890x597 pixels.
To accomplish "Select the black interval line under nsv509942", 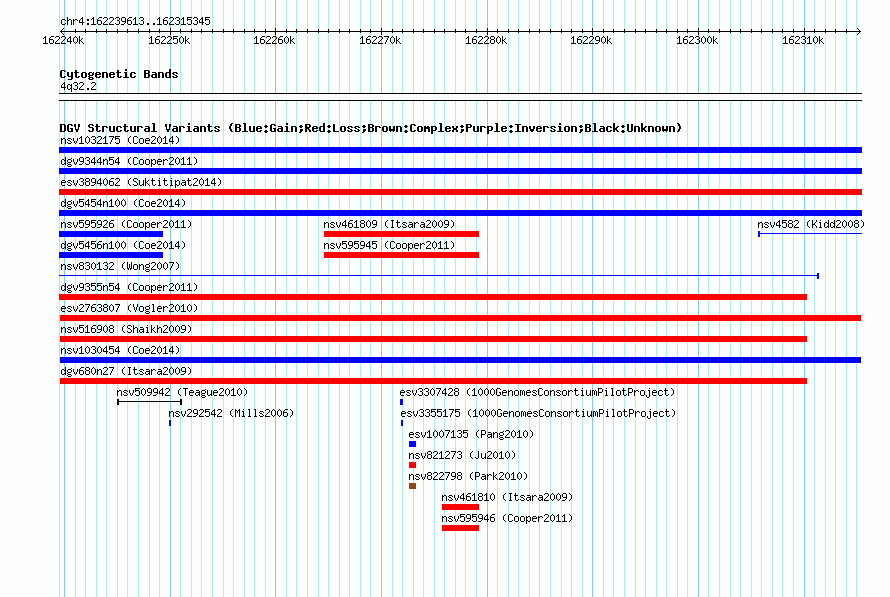I will click(149, 402).
